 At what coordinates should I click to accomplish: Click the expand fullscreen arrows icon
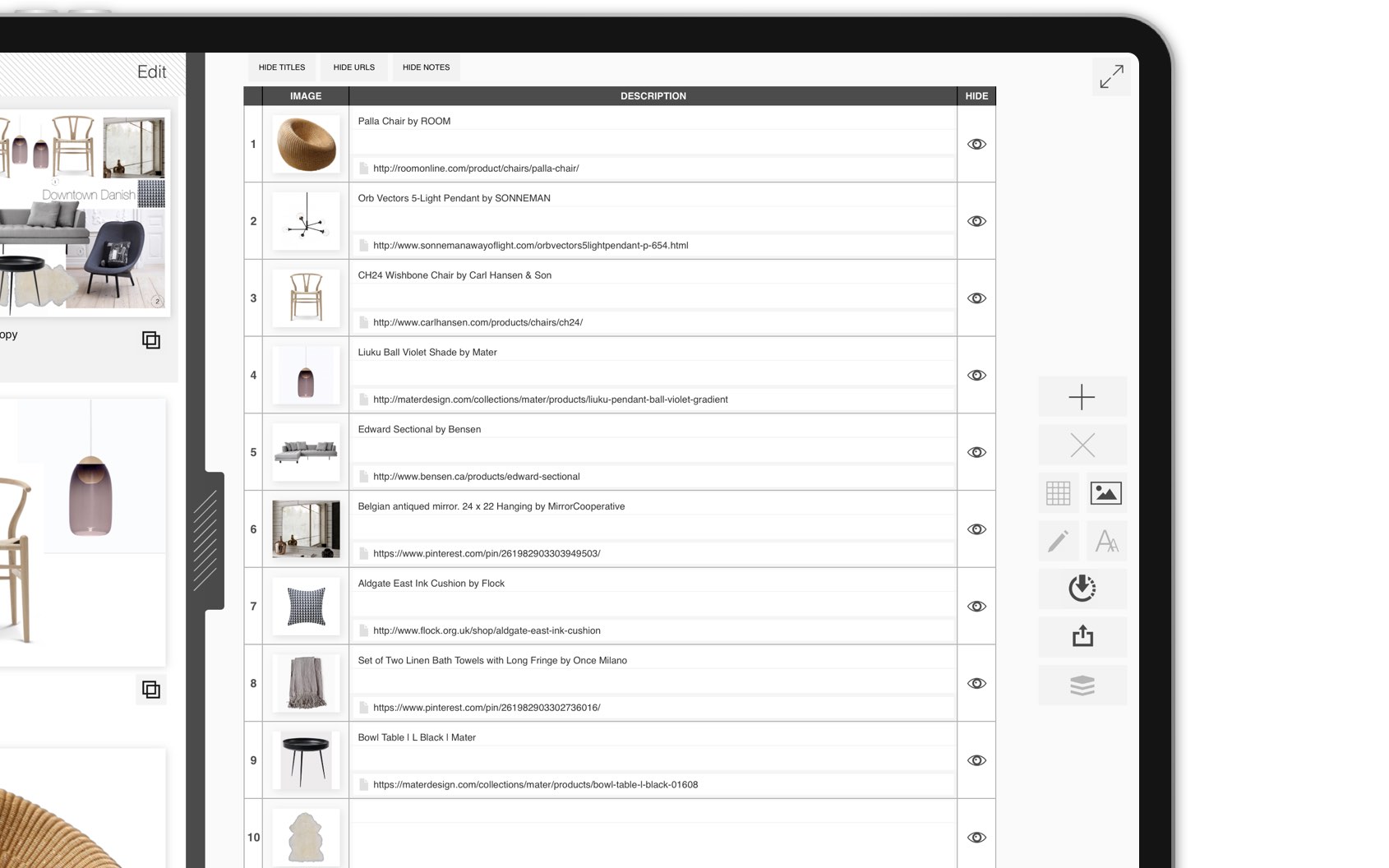click(1111, 76)
